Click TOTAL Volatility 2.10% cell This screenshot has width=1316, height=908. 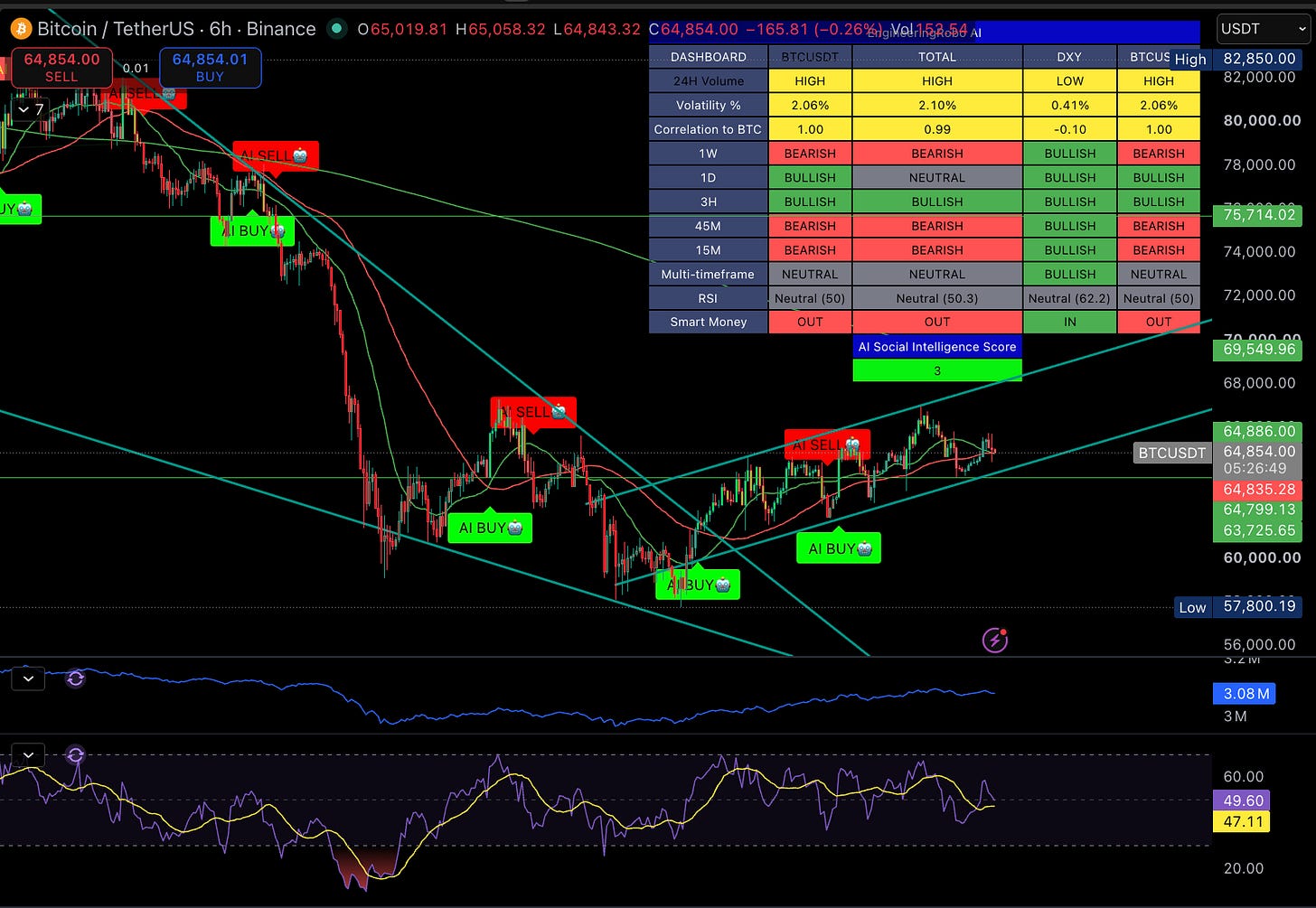pos(937,105)
